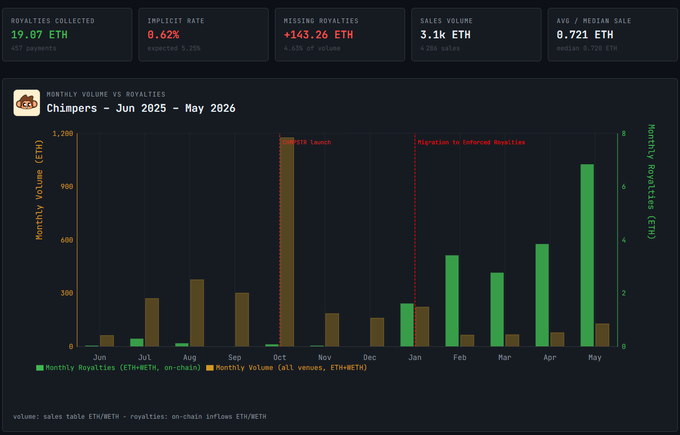This screenshot has width=680, height=435.
Task: Click the '900' volume axis tick
Action: (x=67, y=186)
